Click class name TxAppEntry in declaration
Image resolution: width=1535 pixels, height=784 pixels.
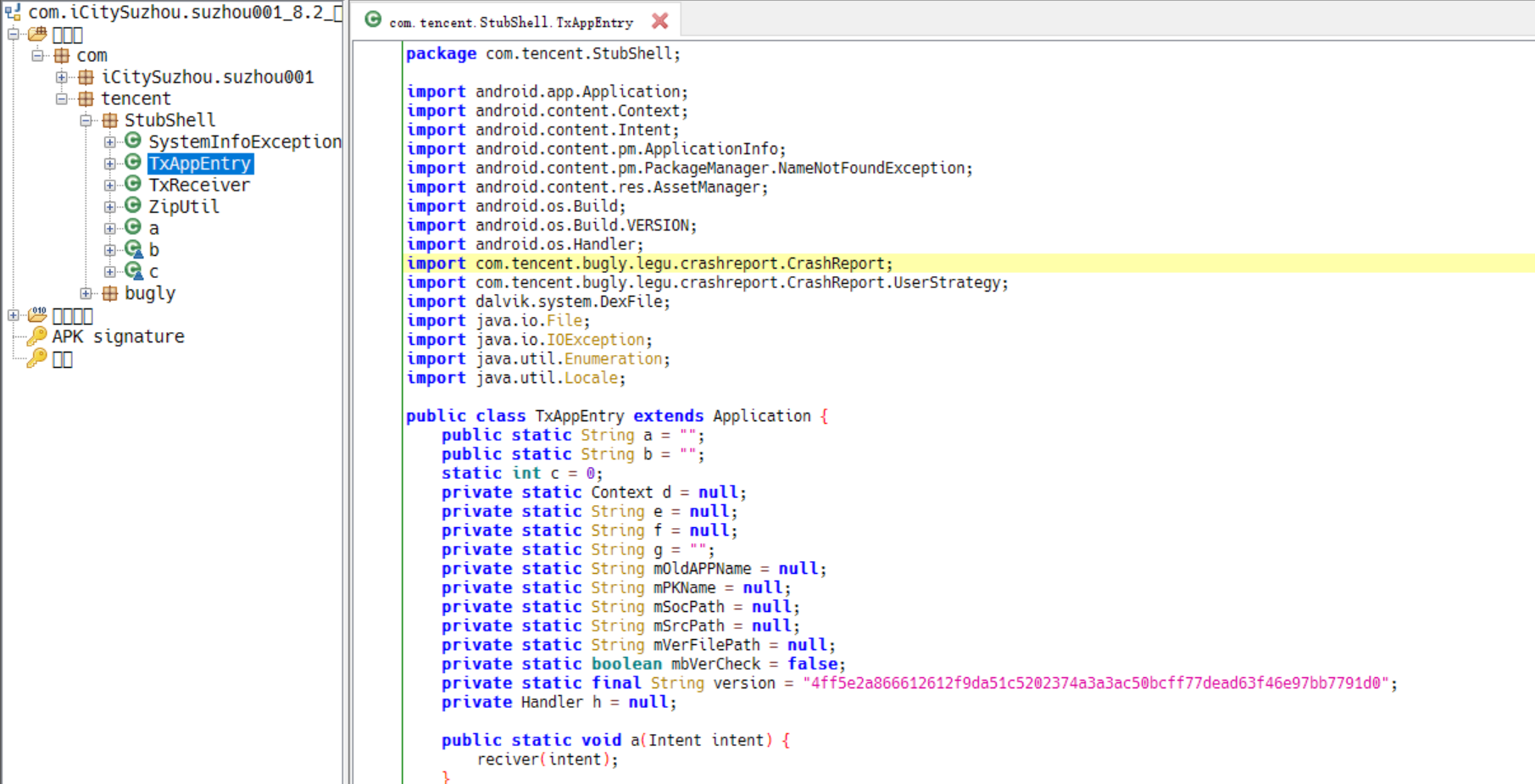(x=579, y=416)
